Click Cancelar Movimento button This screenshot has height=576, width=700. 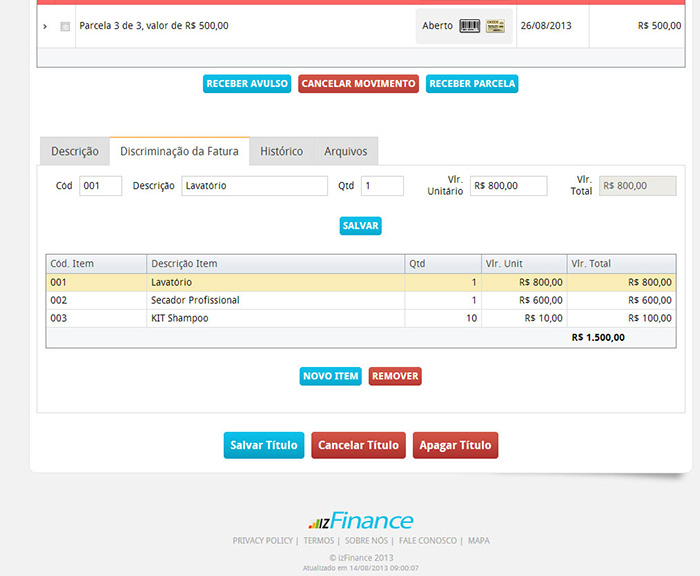tap(358, 84)
